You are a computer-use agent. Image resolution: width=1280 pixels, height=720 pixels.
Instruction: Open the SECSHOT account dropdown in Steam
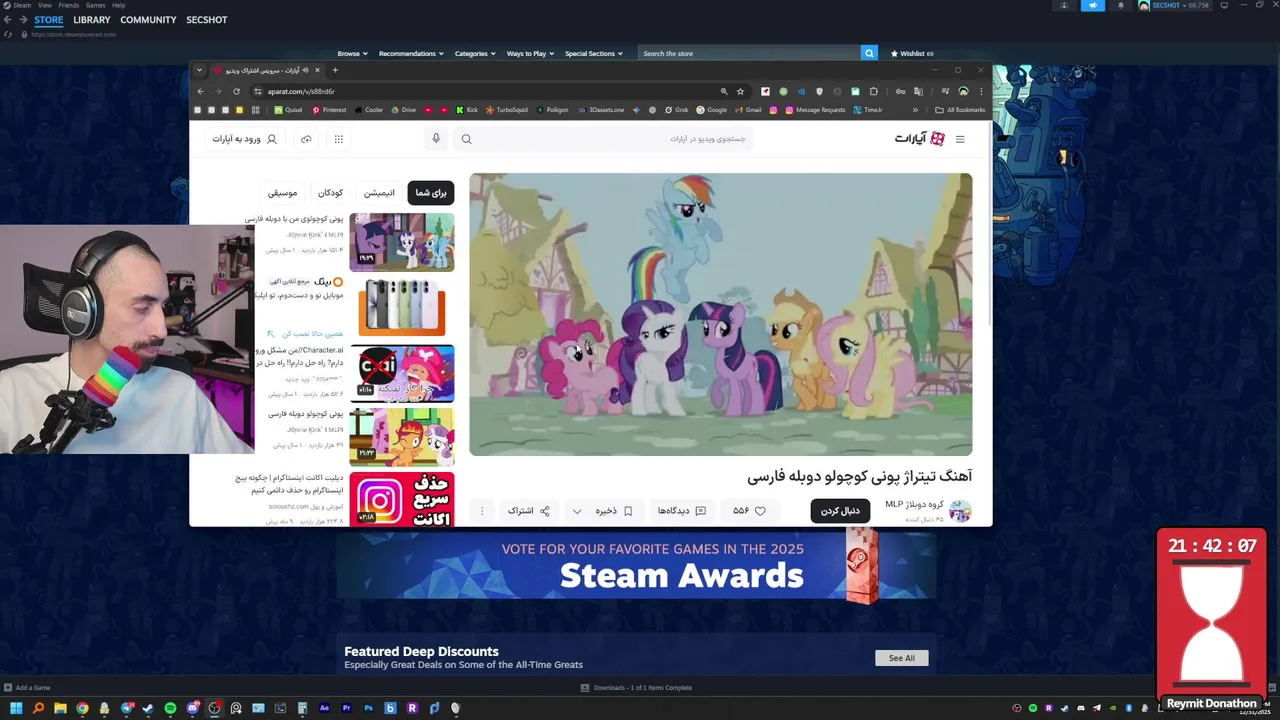(1174, 5)
